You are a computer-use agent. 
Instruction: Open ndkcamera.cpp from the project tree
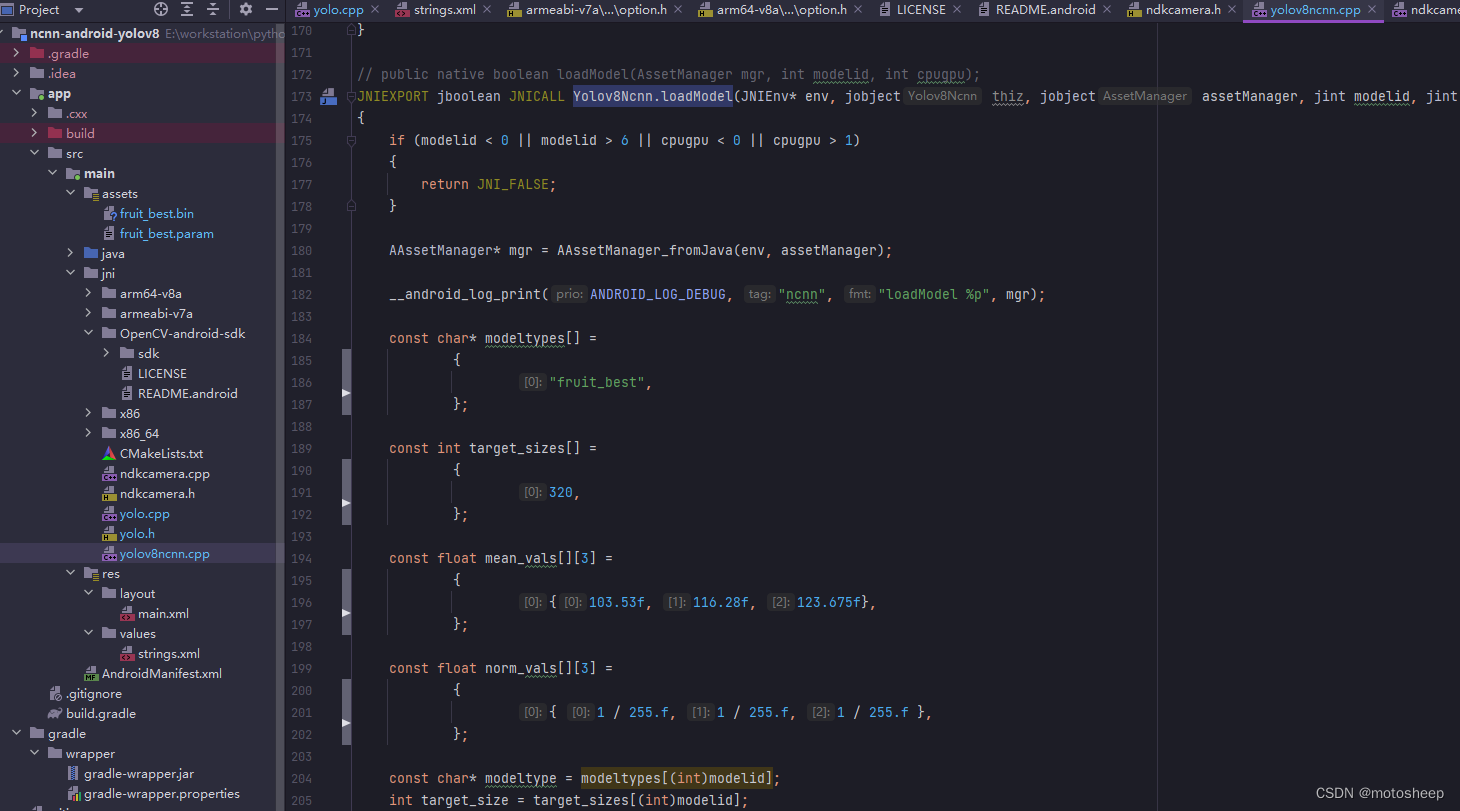[x=165, y=473]
